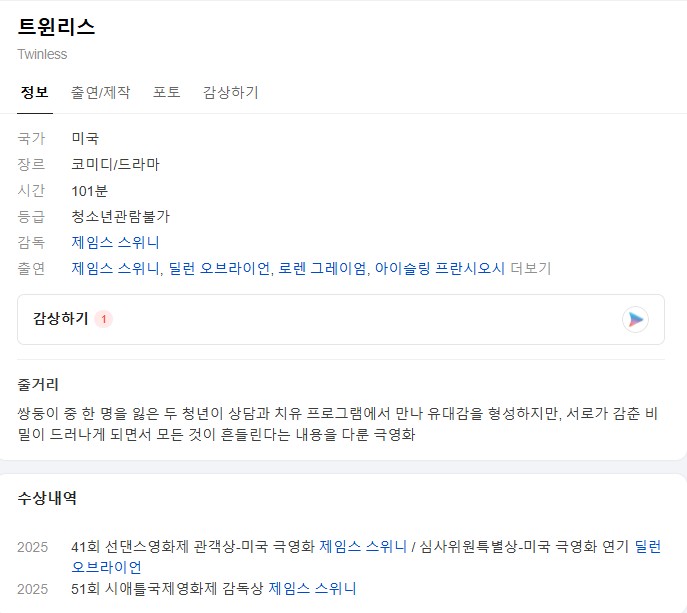Click the 로렌 그레이엄 cast link

322,268
